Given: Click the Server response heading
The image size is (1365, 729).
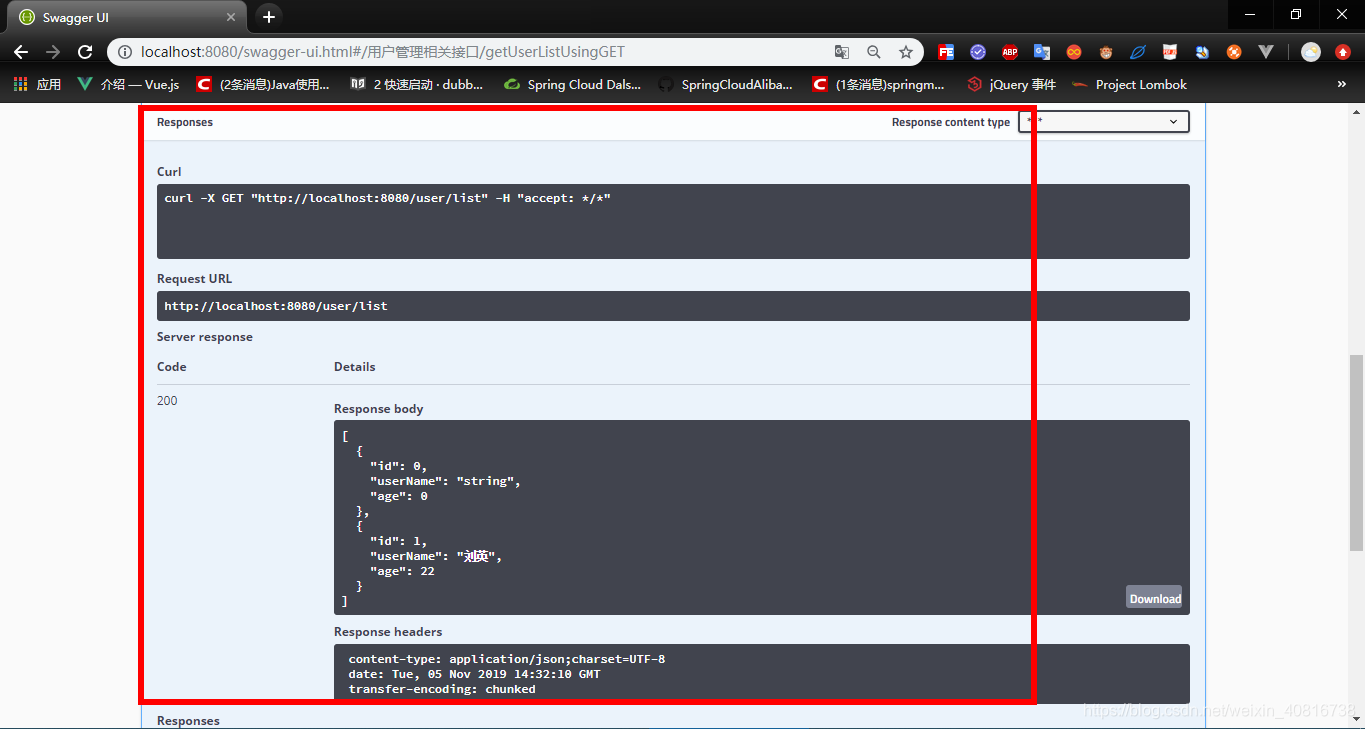Looking at the screenshot, I should (205, 337).
